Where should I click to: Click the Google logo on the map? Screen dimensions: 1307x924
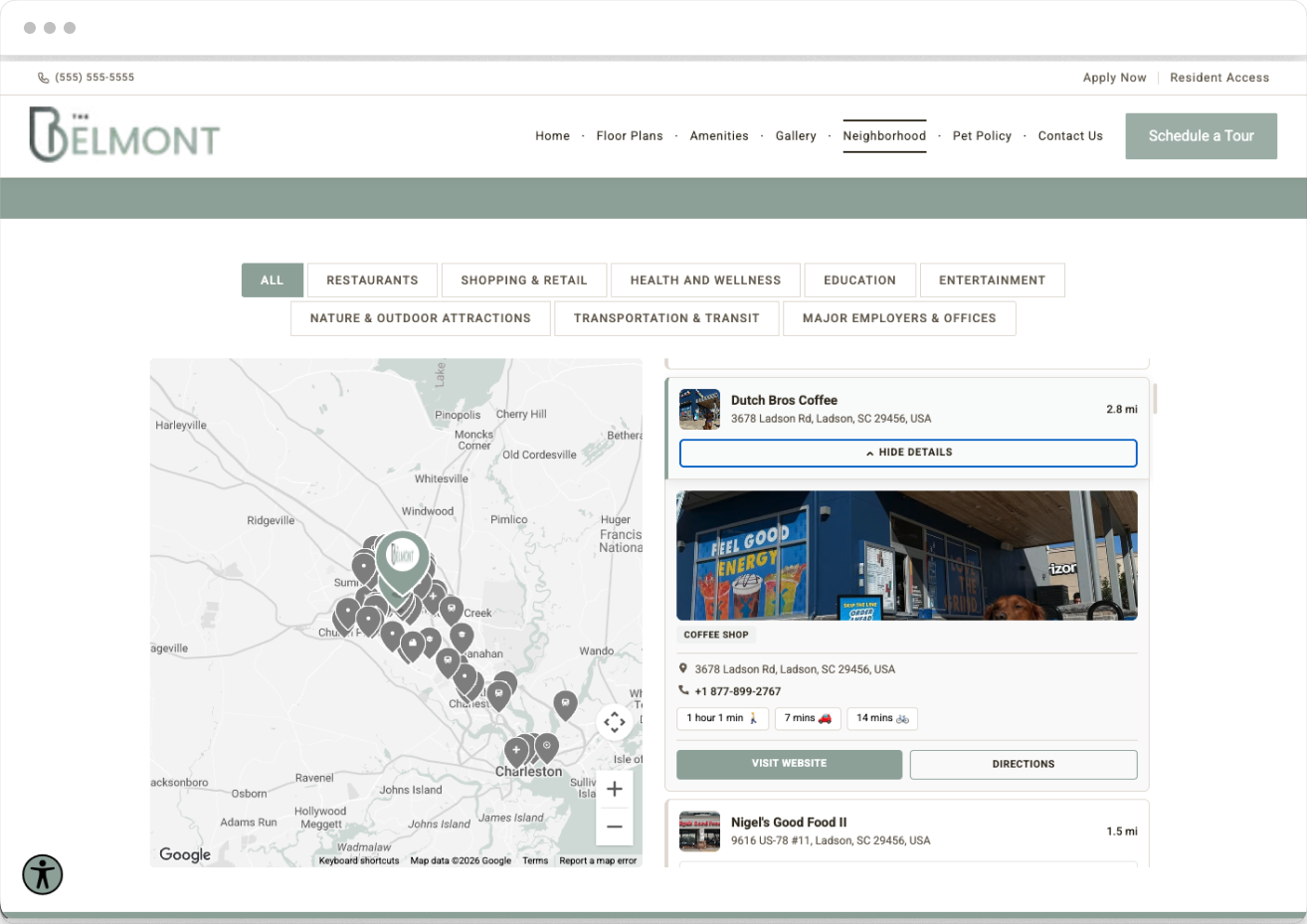coord(185,854)
